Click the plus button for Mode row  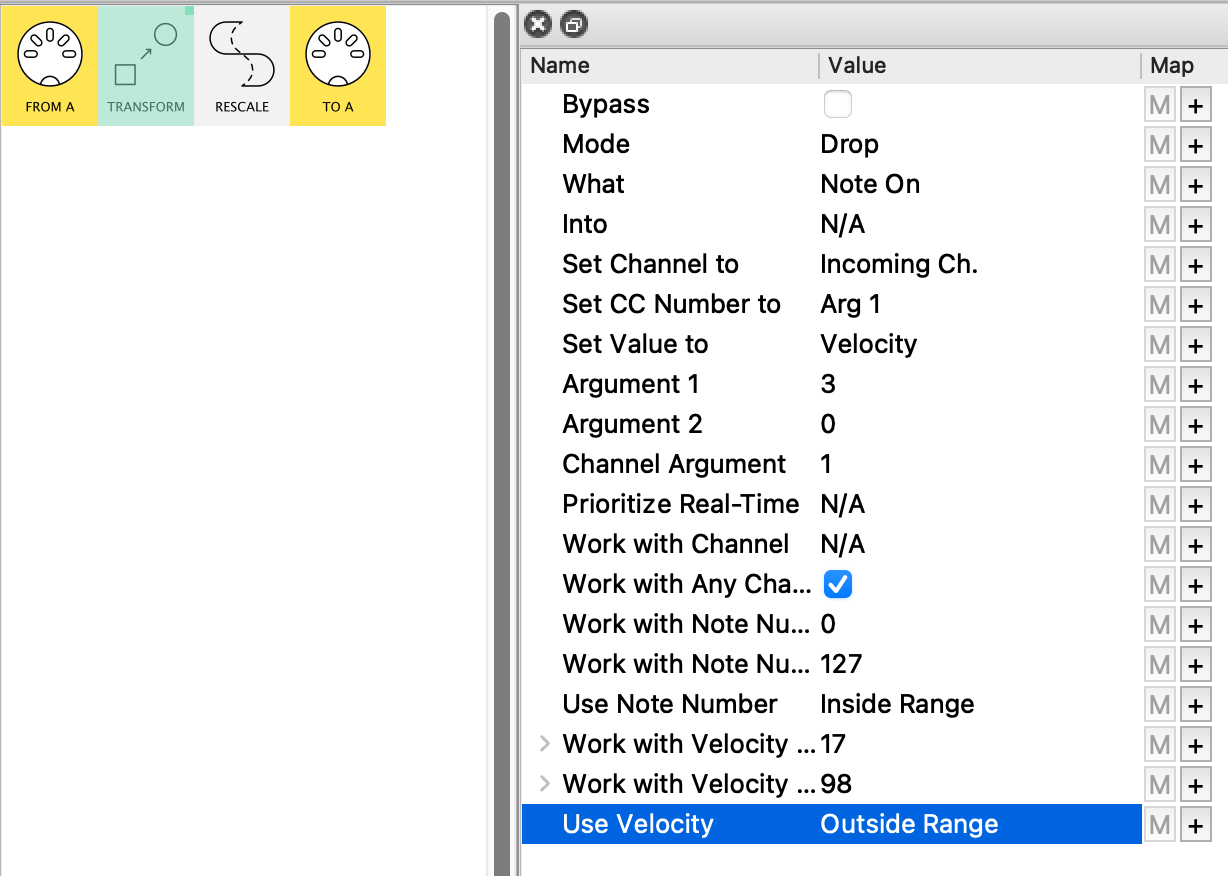tap(1195, 145)
